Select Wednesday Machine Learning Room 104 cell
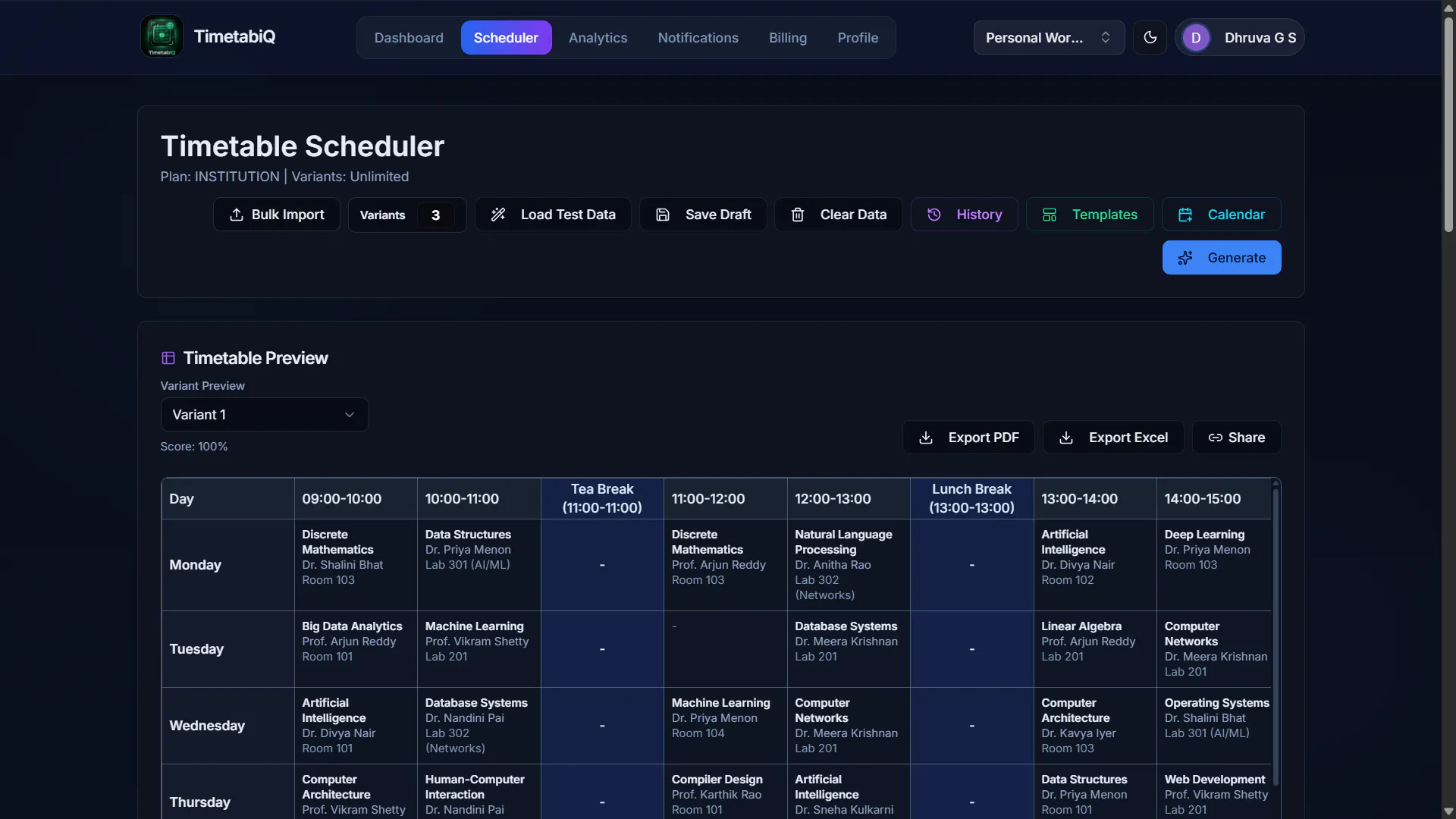This screenshot has height=819, width=1456. pyautogui.click(x=725, y=726)
